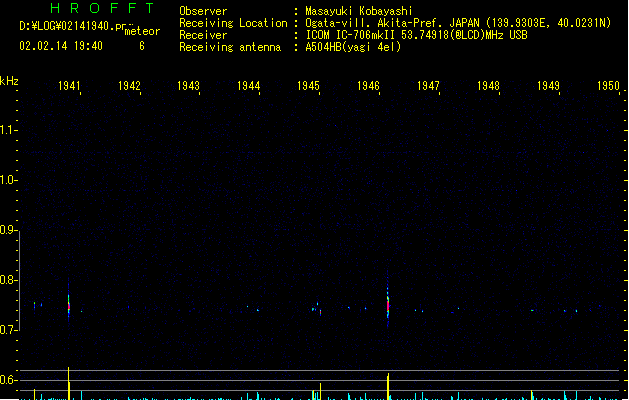Click the 0.9 kHz frequency axis label
The width and height of the screenshot is (629, 400).
[8, 230]
